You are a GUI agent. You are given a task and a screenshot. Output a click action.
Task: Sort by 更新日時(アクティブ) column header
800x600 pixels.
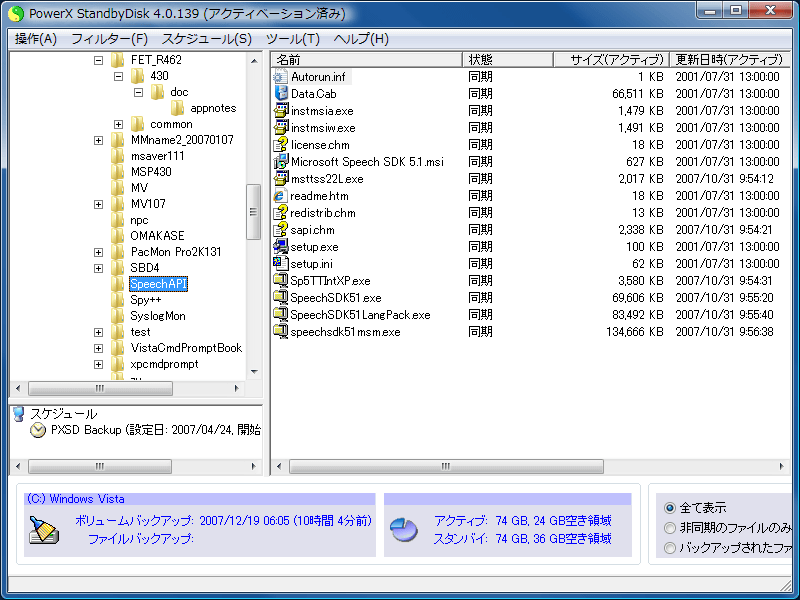click(x=729, y=60)
